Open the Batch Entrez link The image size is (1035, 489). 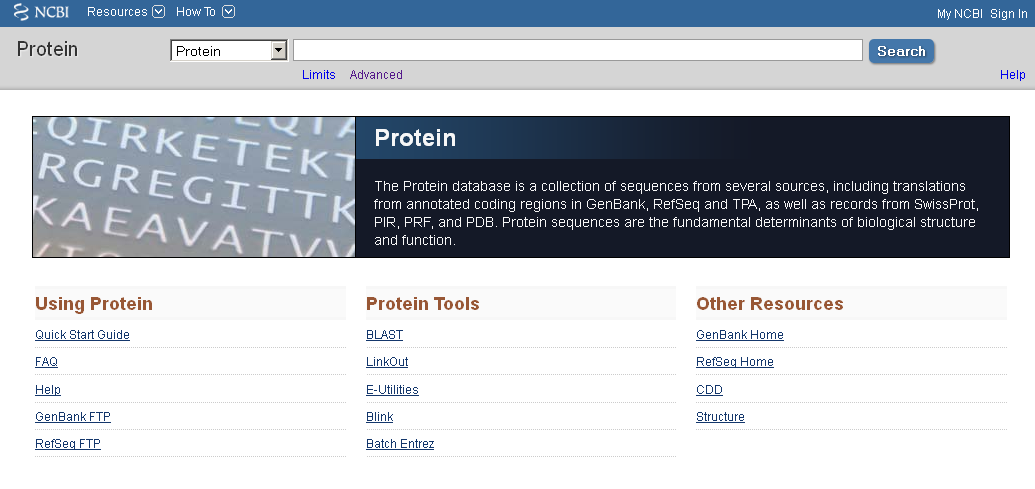point(400,443)
